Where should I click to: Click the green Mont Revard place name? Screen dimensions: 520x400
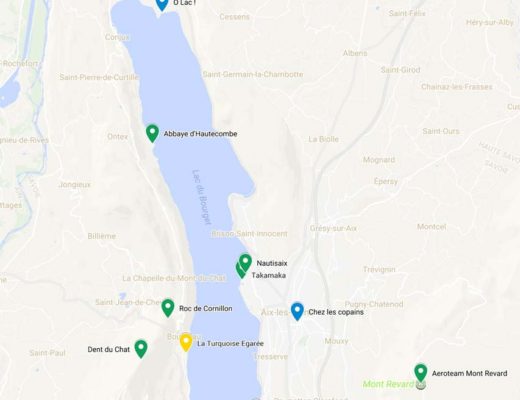(x=388, y=384)
